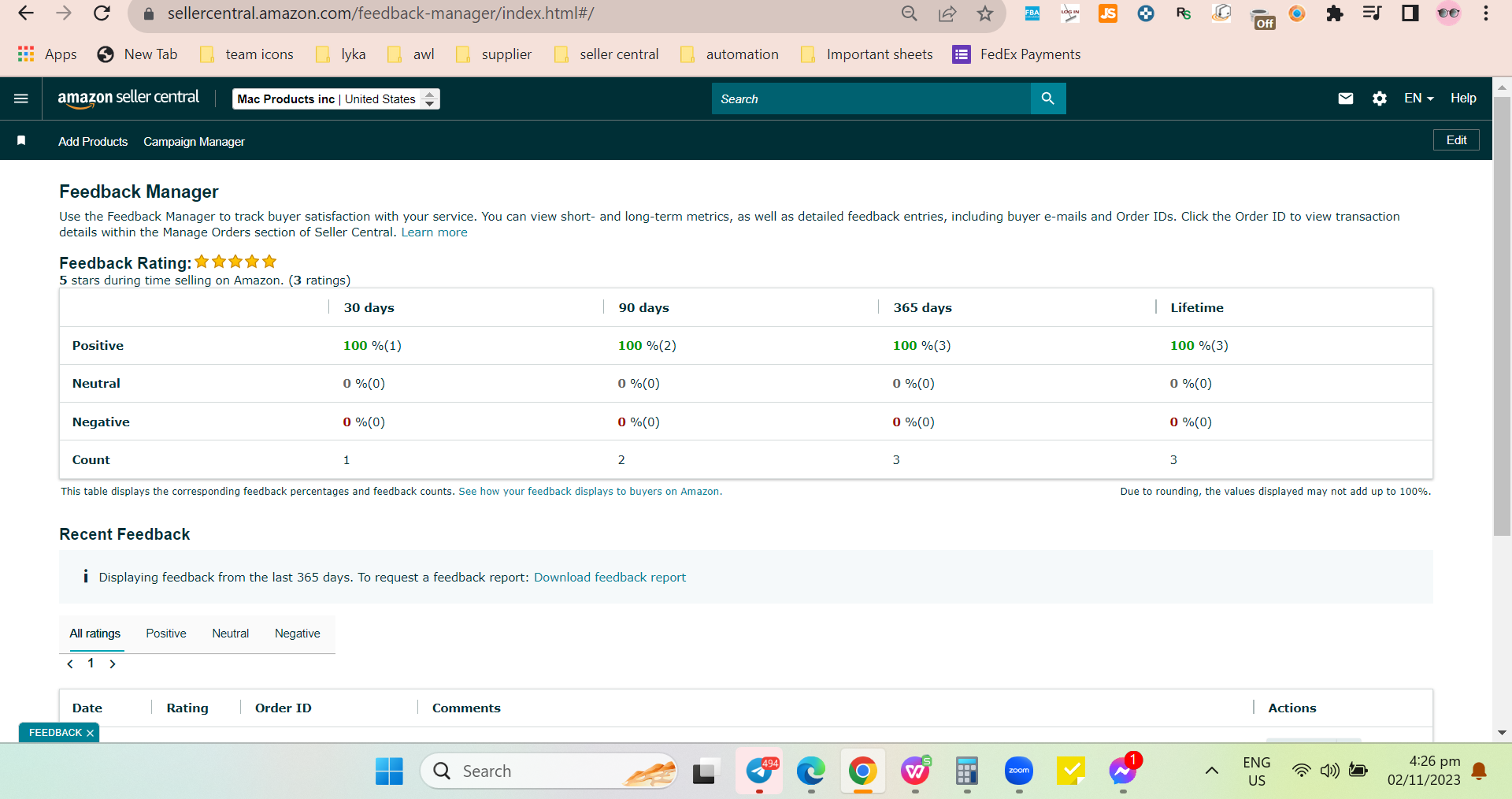Open the Zoom app in the taskbar
Screen dimensions: 1512x799
[1019, 771]
